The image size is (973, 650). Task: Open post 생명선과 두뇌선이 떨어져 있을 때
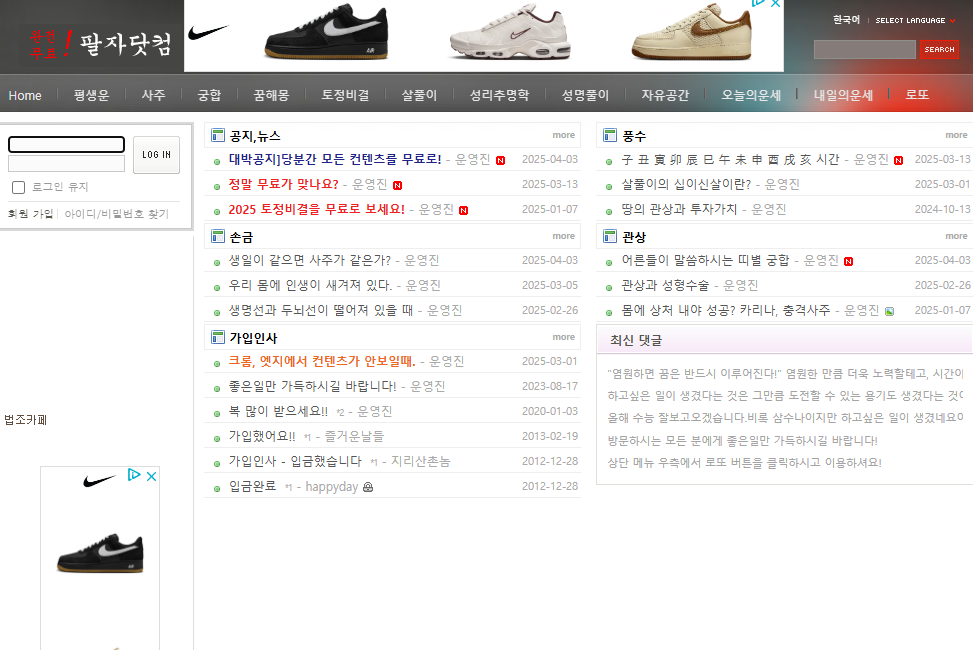(321, 310)
